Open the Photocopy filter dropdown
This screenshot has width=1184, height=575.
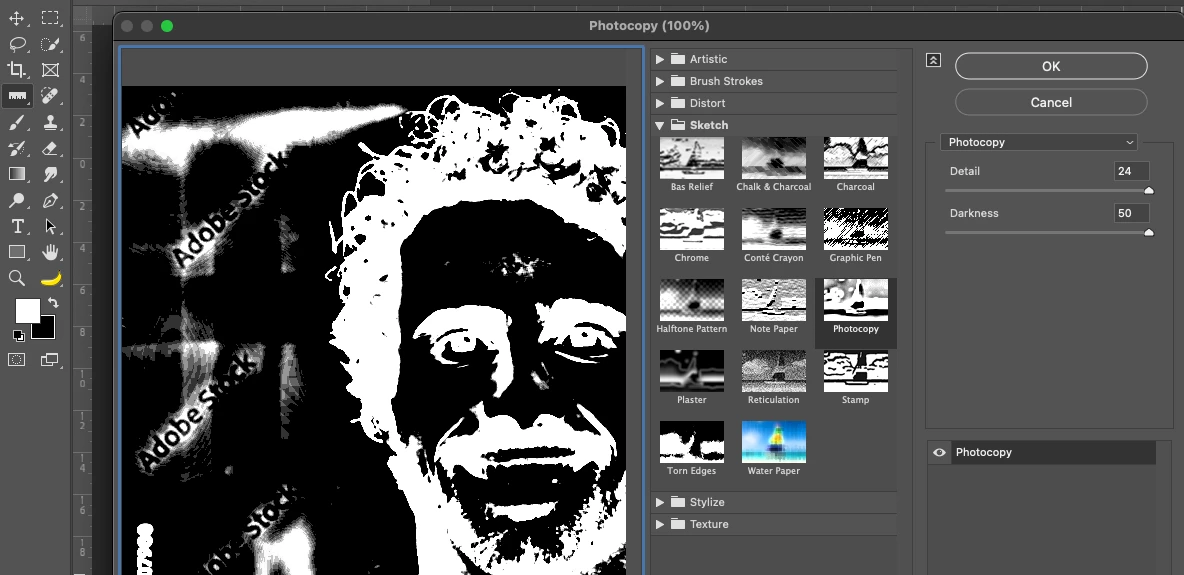coord(1038,142)
